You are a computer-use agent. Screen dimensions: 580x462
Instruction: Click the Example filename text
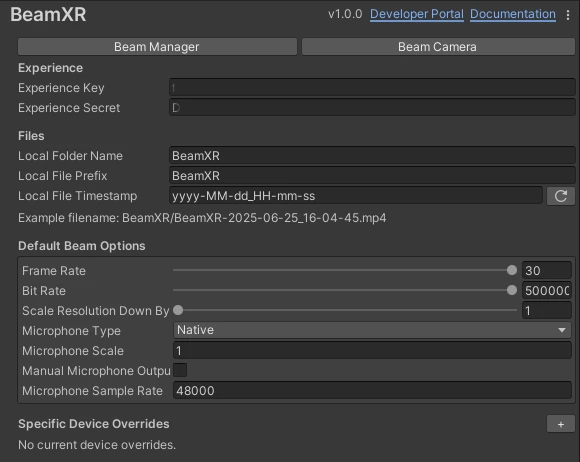[x=202, y=218]
